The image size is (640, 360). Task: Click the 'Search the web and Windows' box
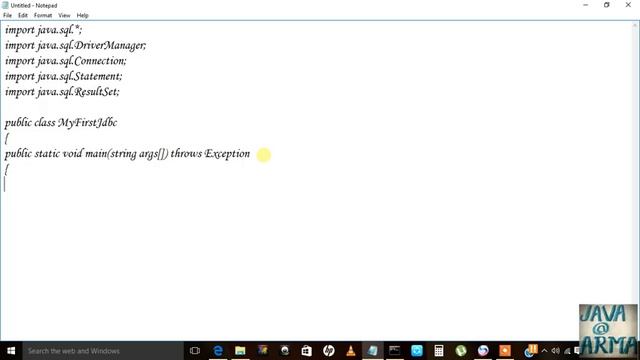tap(103, 351)
